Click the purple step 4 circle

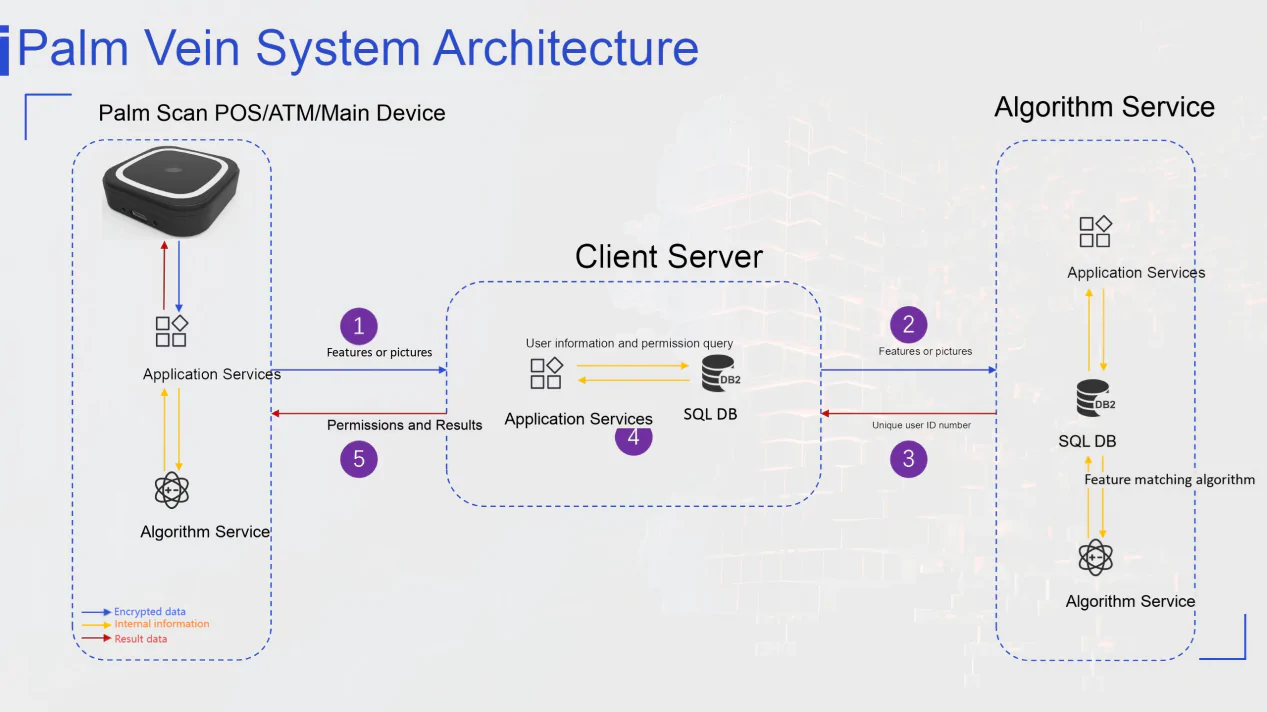[x=633, y=438]
